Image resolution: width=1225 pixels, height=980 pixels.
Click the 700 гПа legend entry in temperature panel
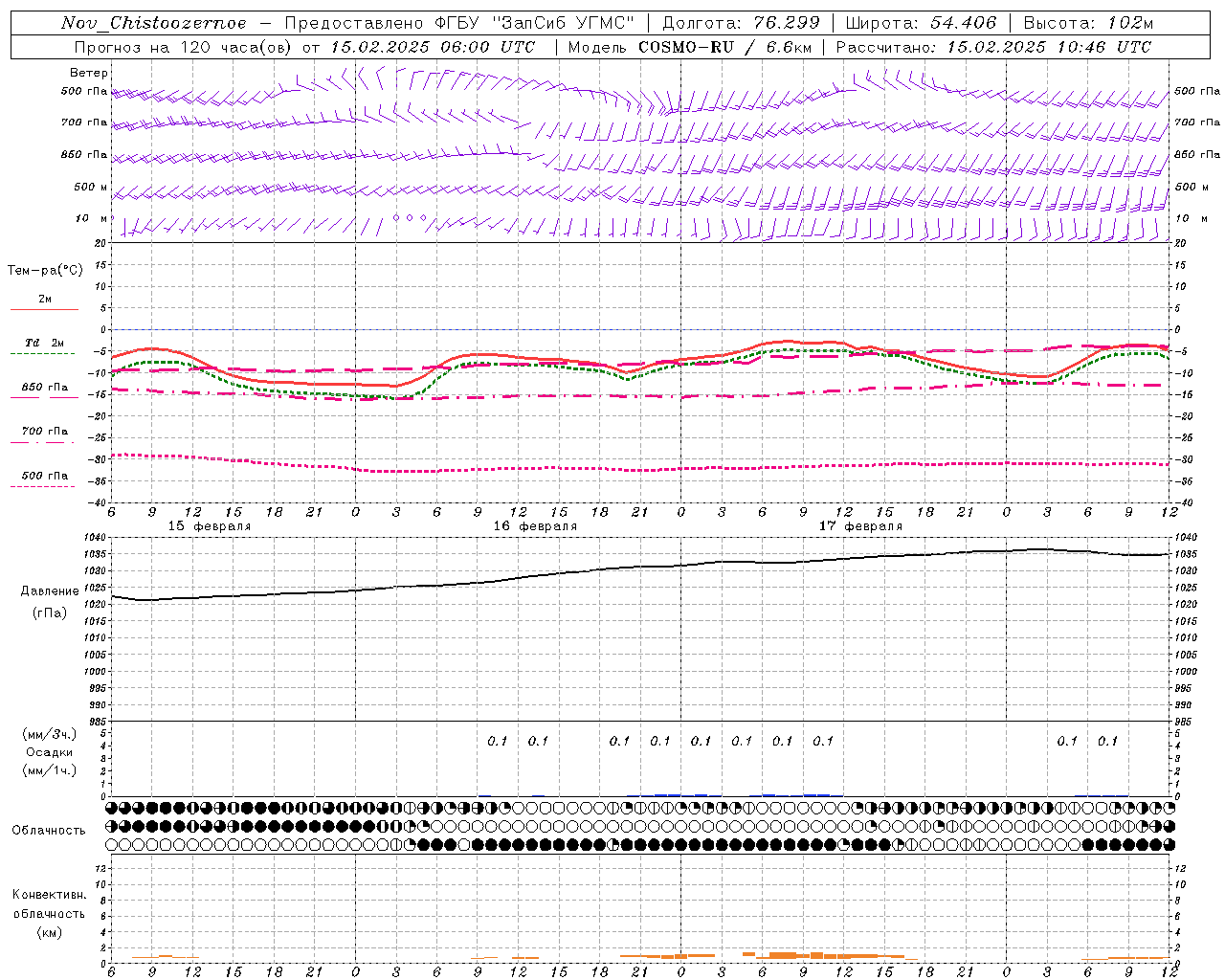pyautogui.click(x=45, y=431)
